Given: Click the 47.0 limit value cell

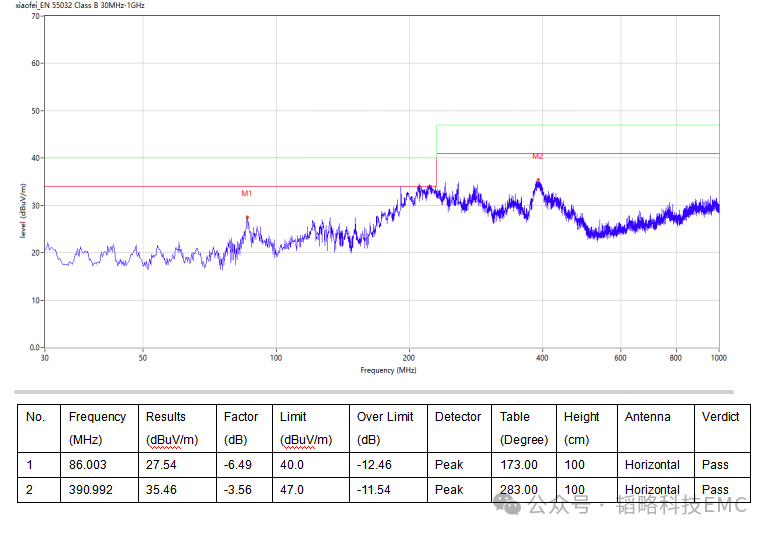Looking at the screenshot, I should (292, 490).
